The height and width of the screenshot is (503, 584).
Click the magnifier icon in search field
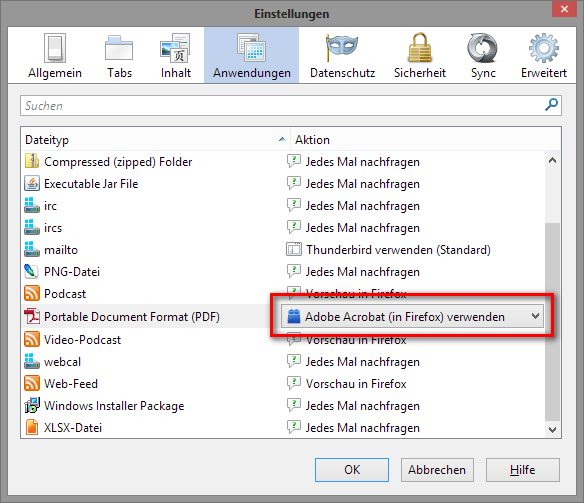[x=551, y=105]
